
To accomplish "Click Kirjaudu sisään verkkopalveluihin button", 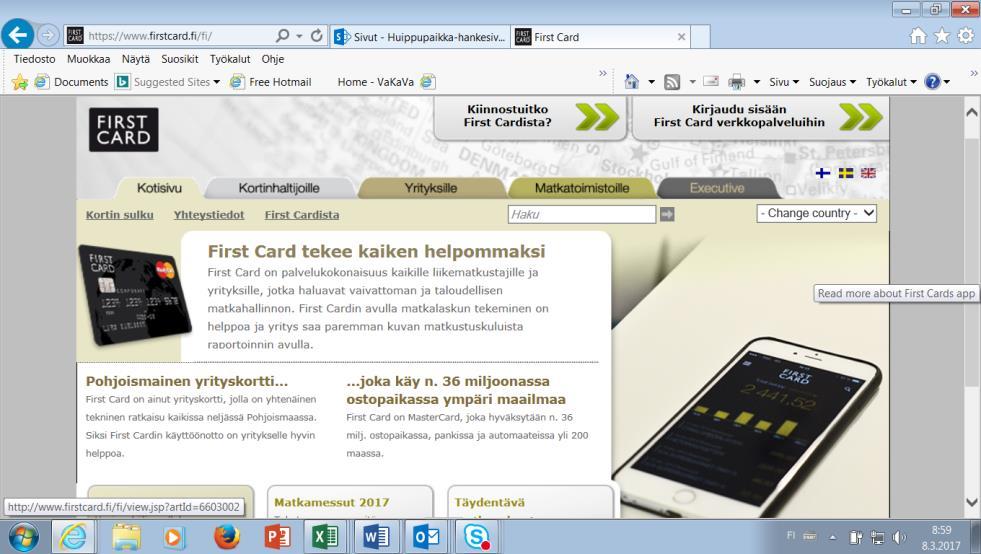I will [x=761, y=117].
